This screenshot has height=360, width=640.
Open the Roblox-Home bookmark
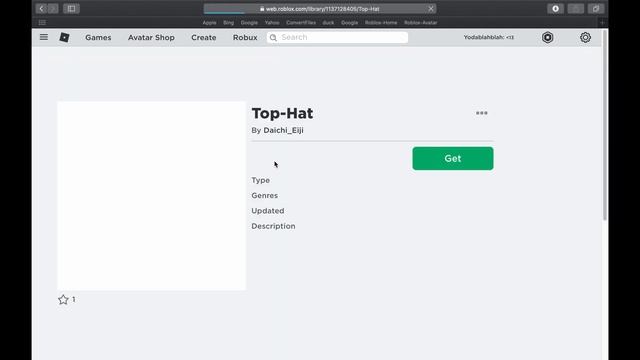coord(381,22)
